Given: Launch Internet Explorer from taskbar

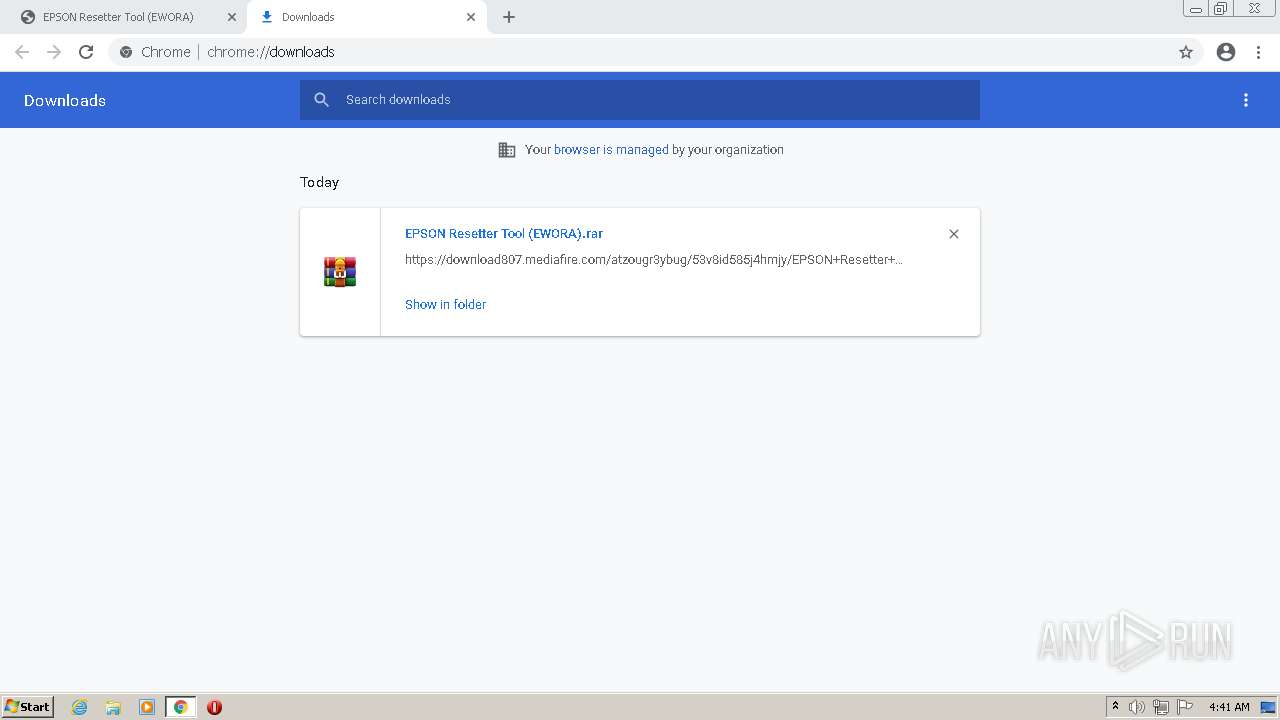Looking at the screenshot, I should click(x=80, y=707).
